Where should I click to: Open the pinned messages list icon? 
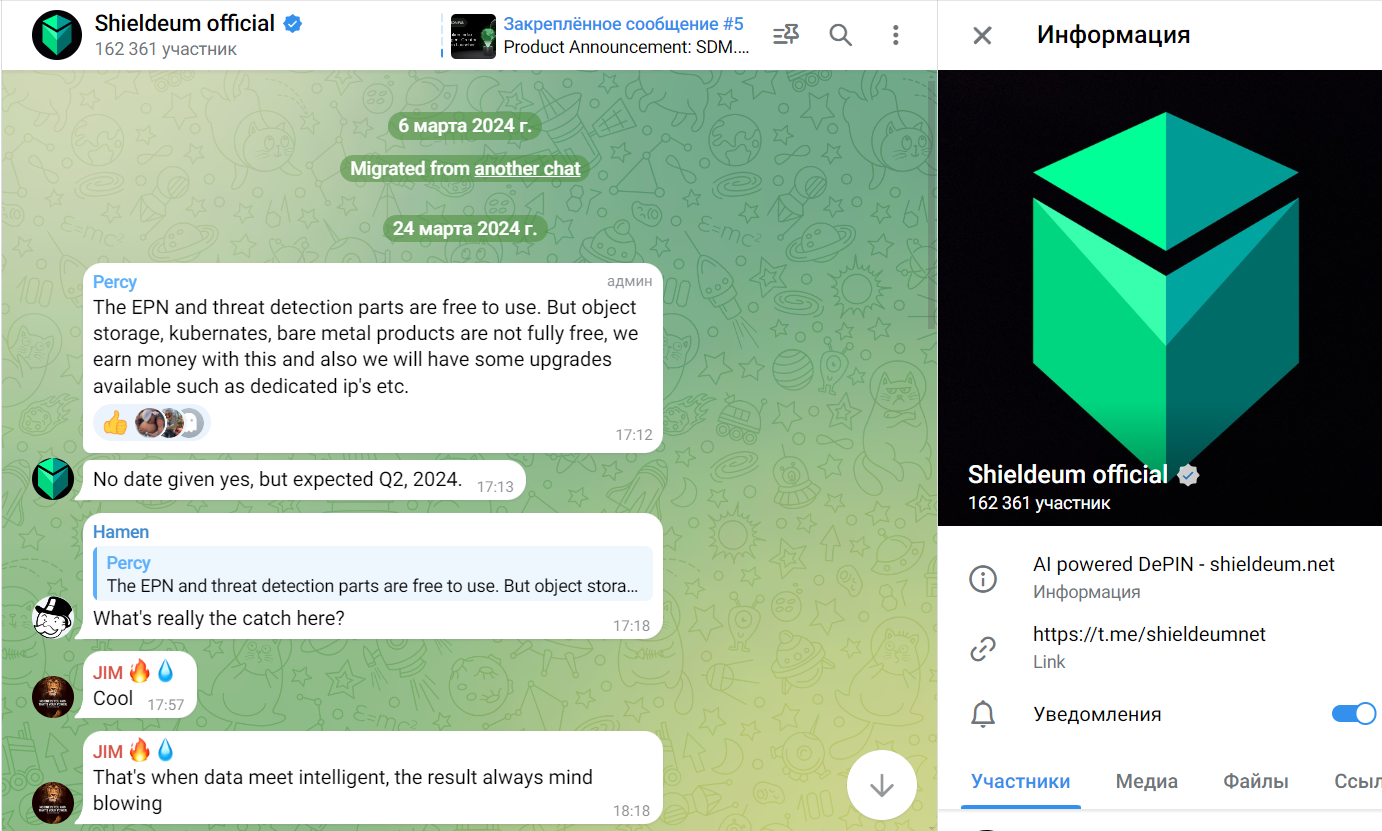point(786,36)
